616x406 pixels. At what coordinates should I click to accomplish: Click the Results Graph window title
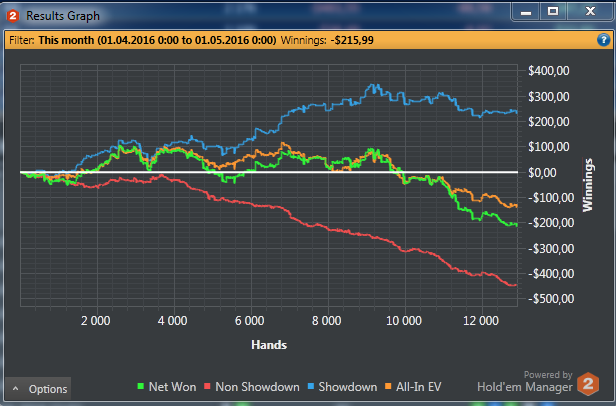coord(63,16)
